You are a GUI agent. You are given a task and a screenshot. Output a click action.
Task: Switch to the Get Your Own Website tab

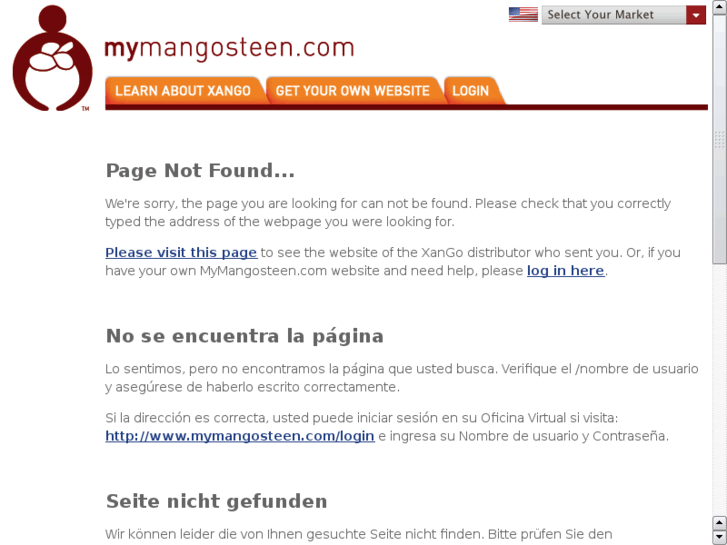point(353,90)
